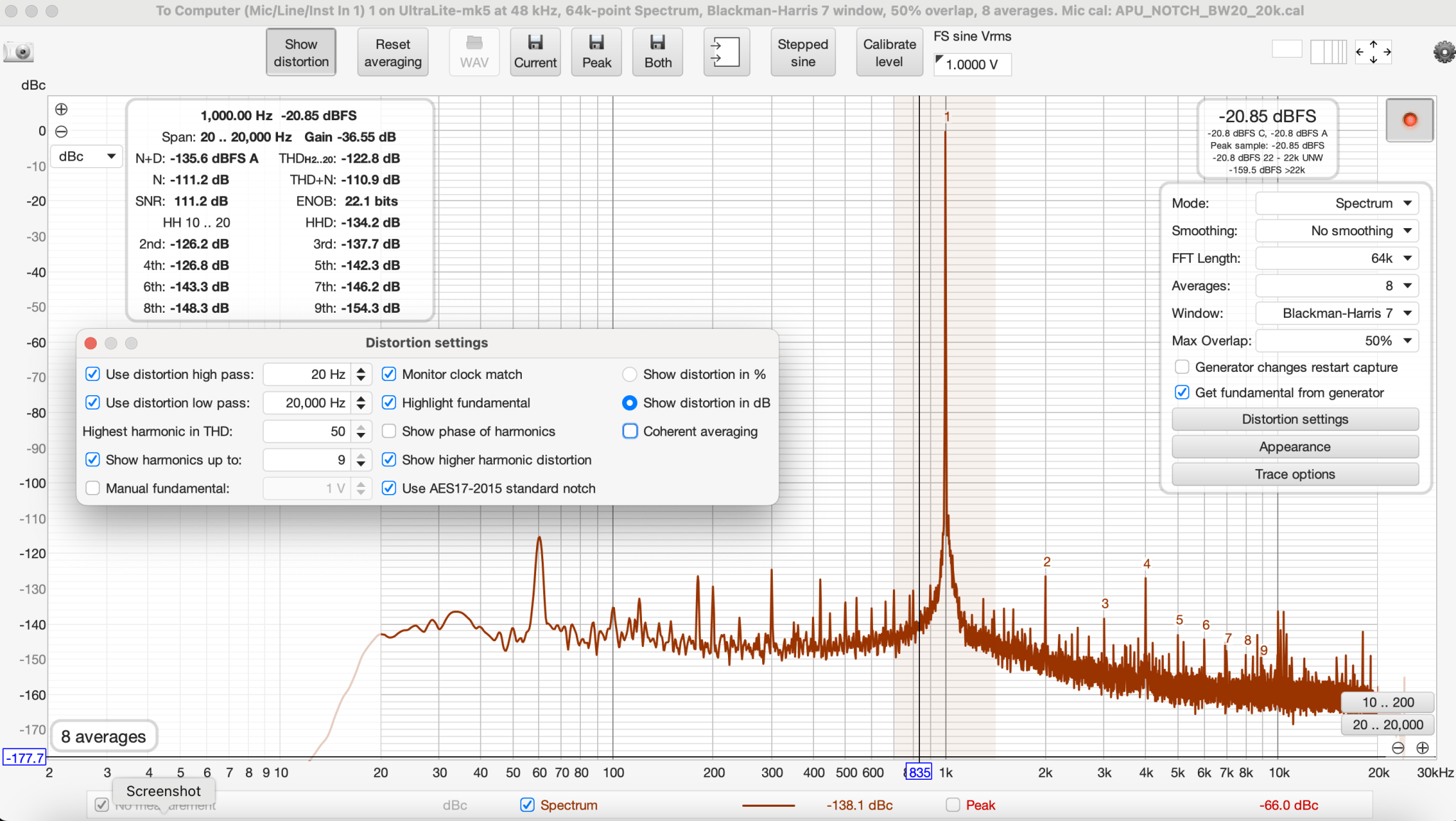The image size is (1456, 821).
Task: Click FS sine Vrms corner indicator
Action: pos(939,60)
